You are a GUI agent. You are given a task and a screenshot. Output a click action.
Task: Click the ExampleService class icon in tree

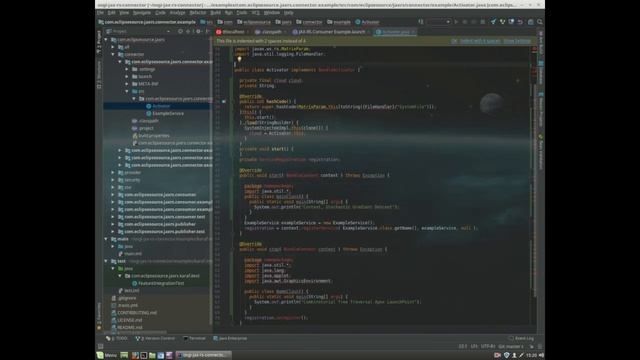(x=149, y=113)
